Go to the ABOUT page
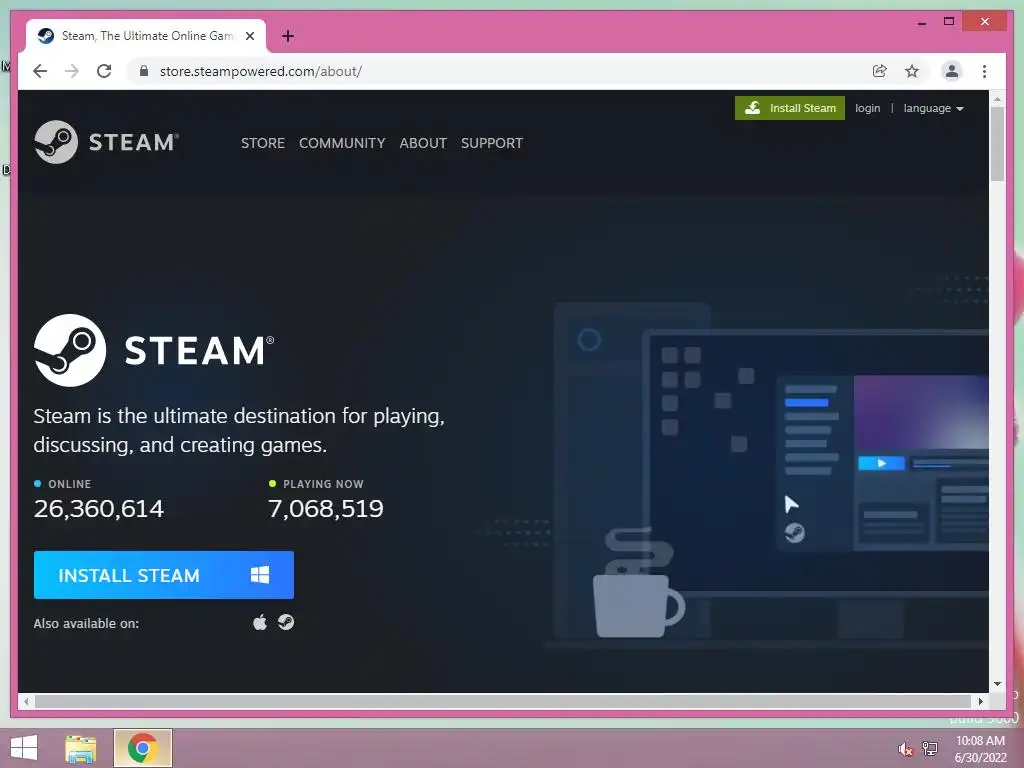This screenshot has width=1024, height=768. coord(423,143)
